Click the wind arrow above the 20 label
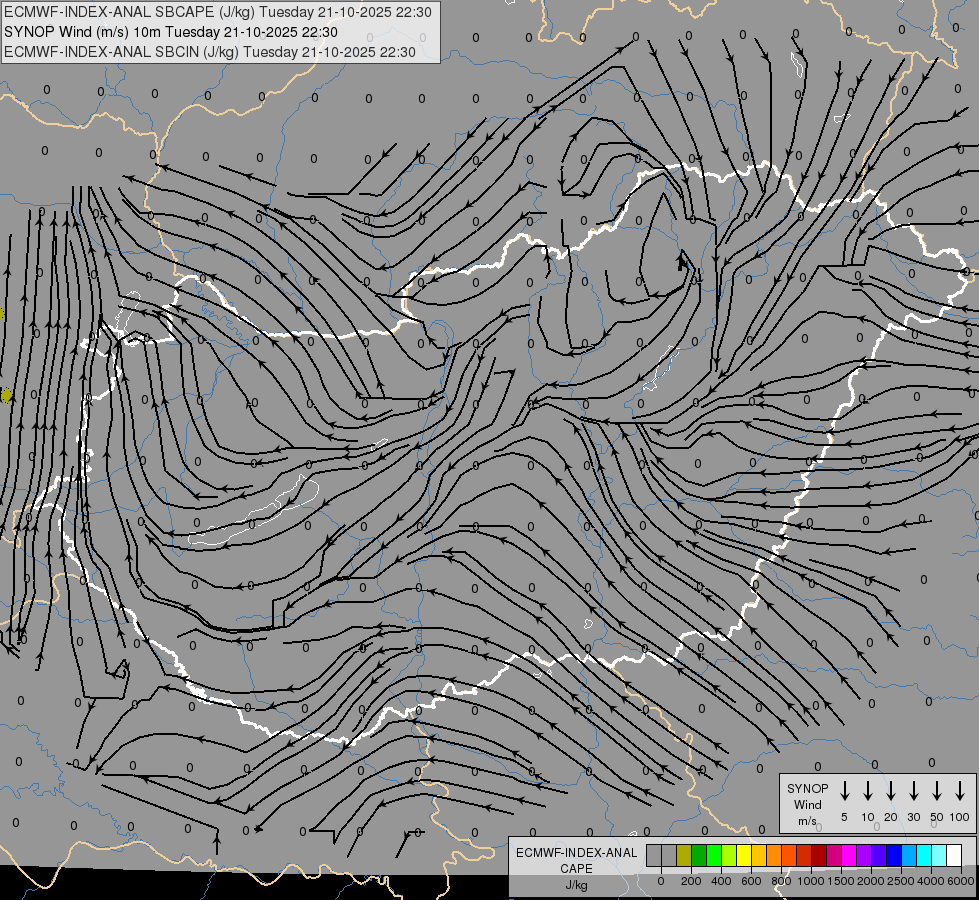Screen dimensions: 979x900 pyautogui.click(x=891, y=791)
